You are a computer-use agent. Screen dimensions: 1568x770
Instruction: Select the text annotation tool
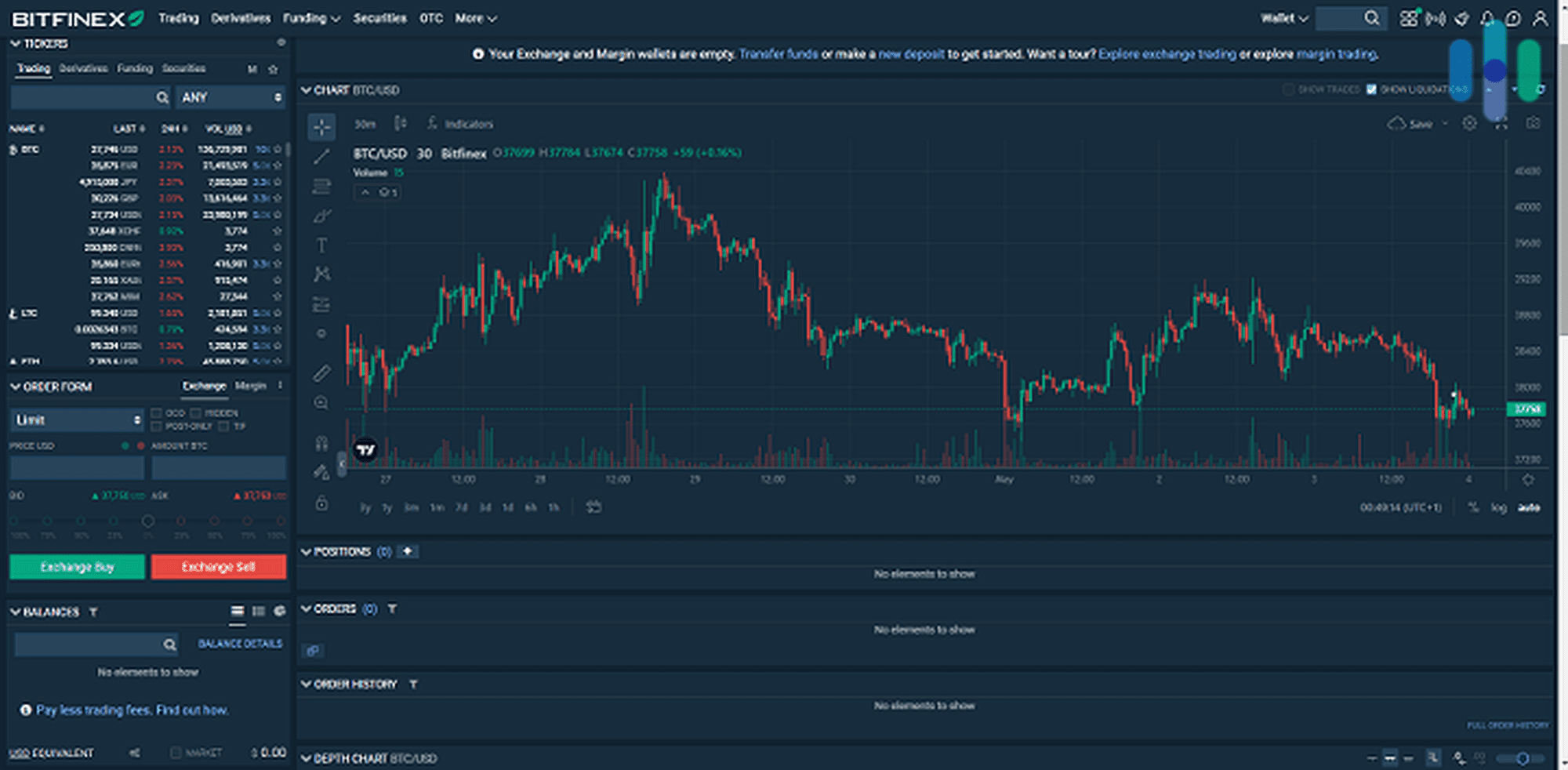[x=321, y=245]
